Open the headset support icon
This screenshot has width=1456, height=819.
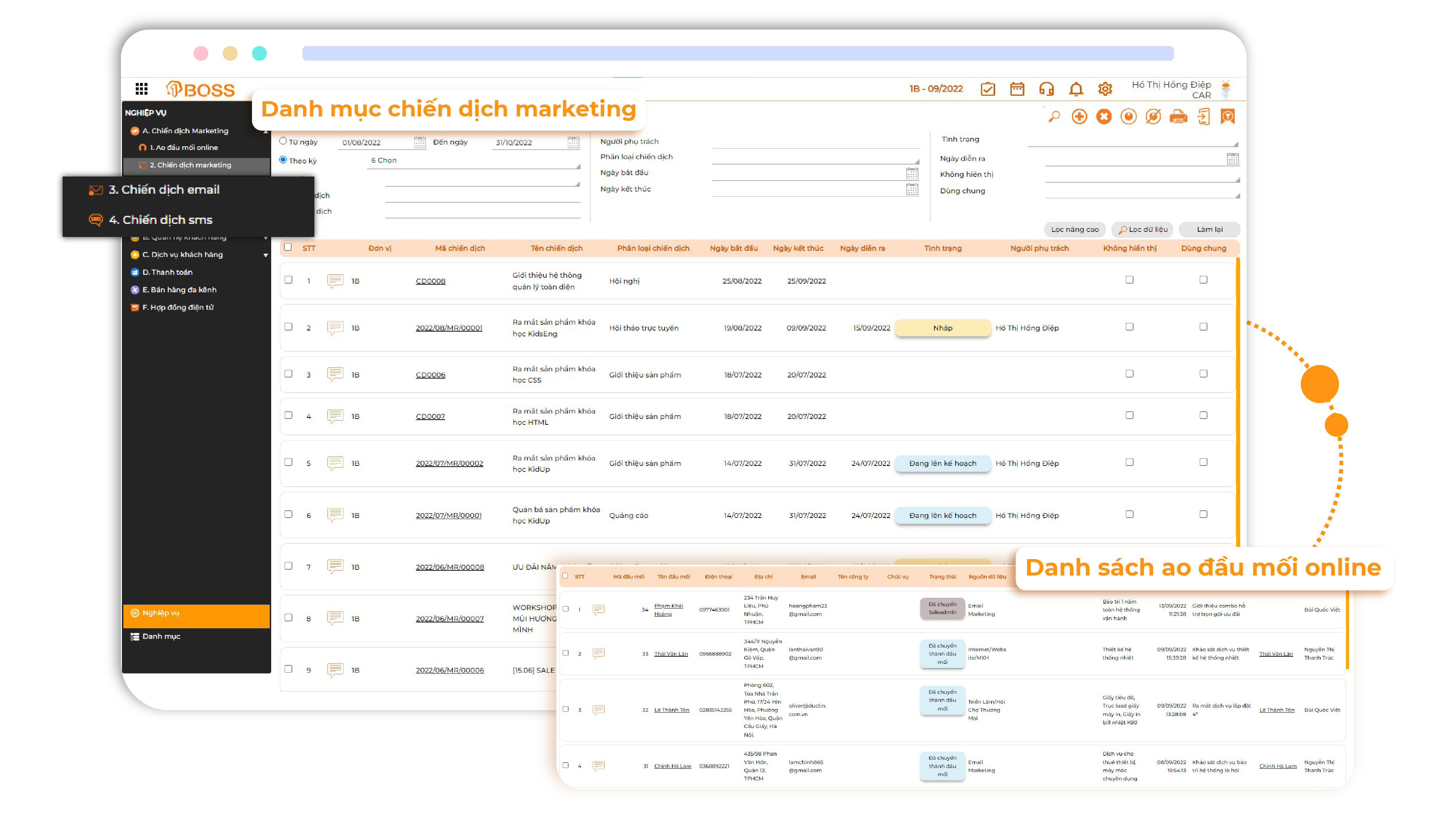click(x=1046, y=89)
